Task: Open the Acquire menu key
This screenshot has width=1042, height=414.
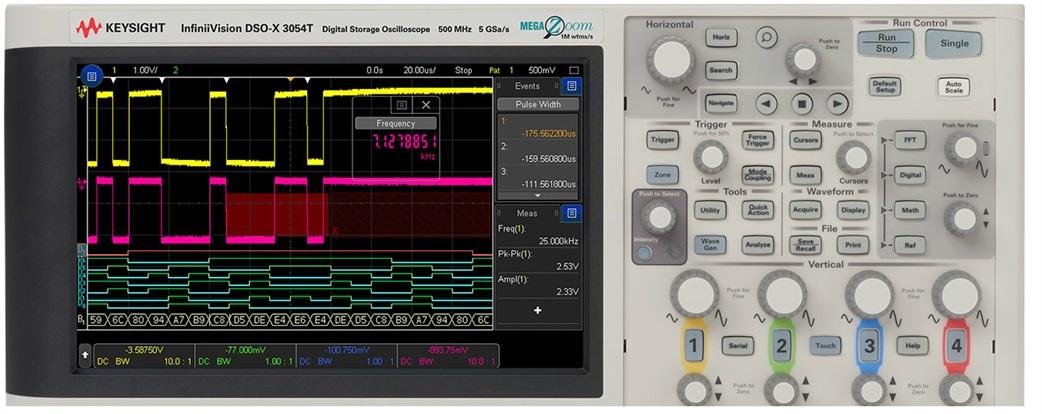Action: (x=805, y=210)
